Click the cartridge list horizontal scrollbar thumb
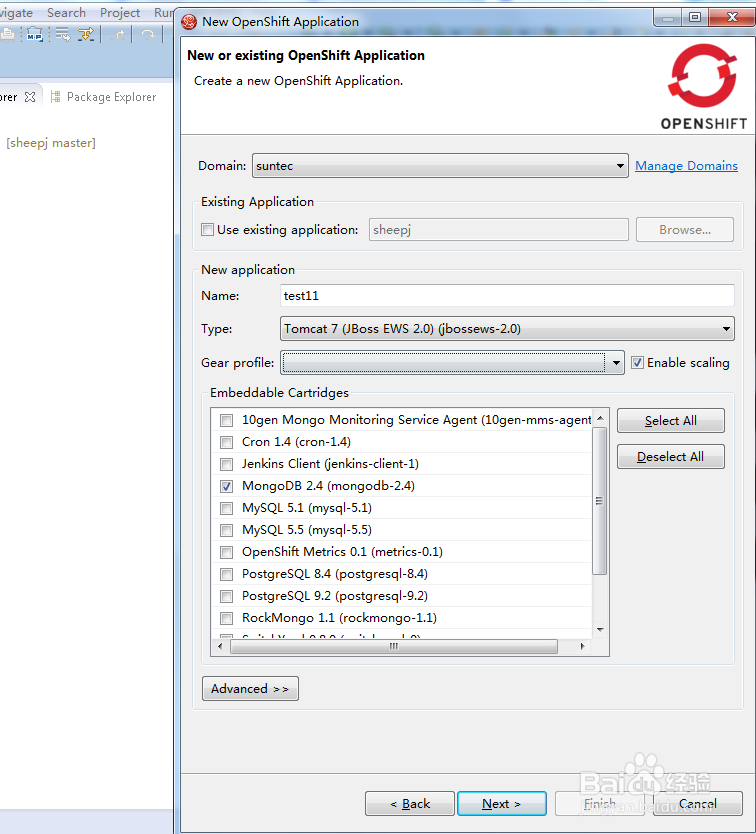The height and width of the screenshot is (834, 756). tap(394, 646)
